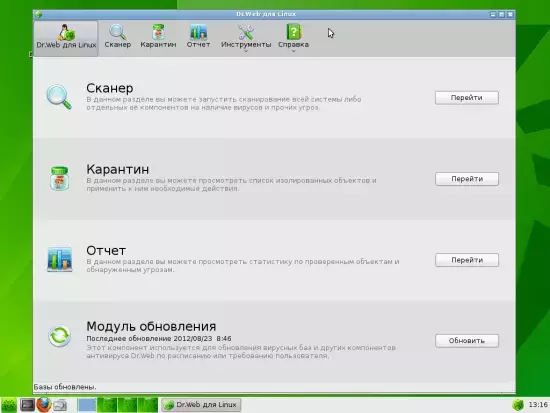Screen dimensions: 550x413
Task: Click the Последнее обновление 2012/08/23 8:46 text
Action: pyautogui.click(x=159, y=339)
